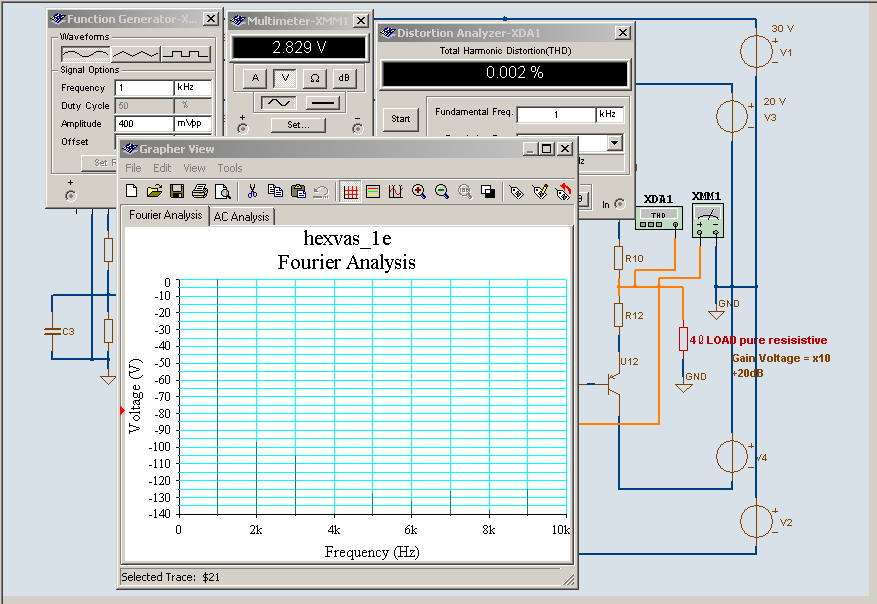Click the Paste clipboard icon in Grapher
Viewport: 877px width, 604px height.
tap(298, 191)
